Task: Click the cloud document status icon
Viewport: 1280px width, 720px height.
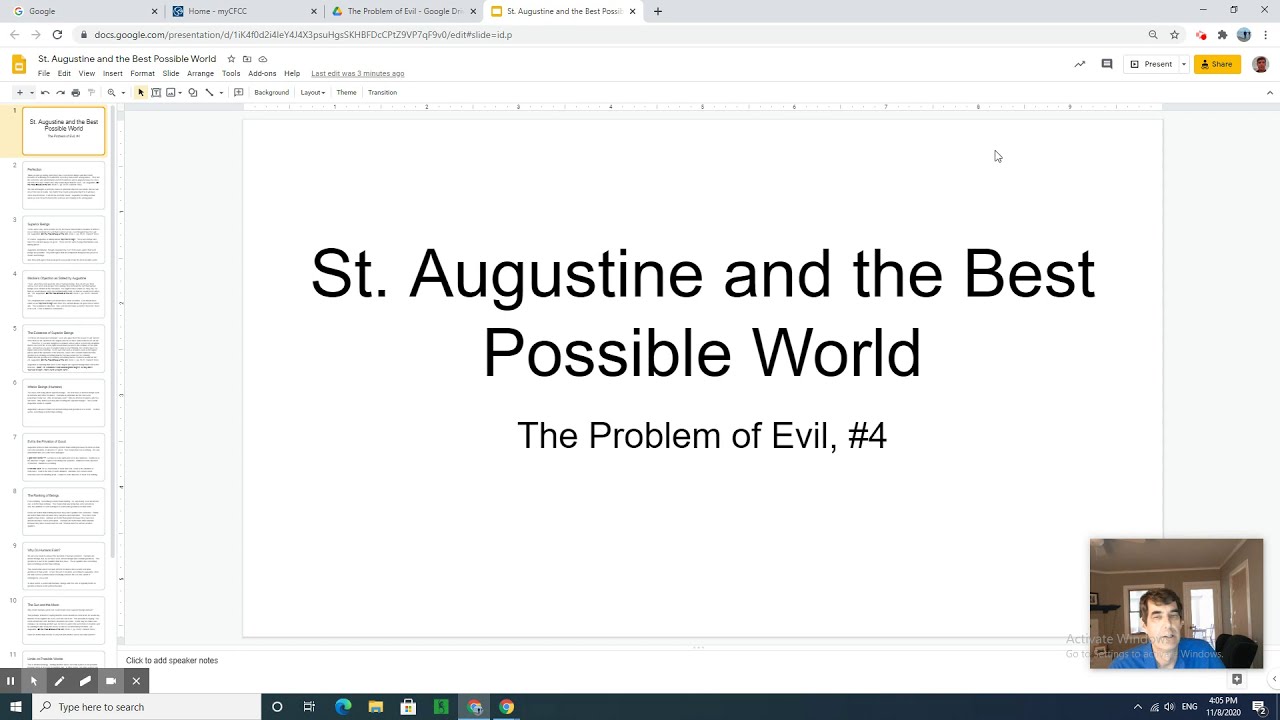Action: pyautogui.click(x=263, y=59)
